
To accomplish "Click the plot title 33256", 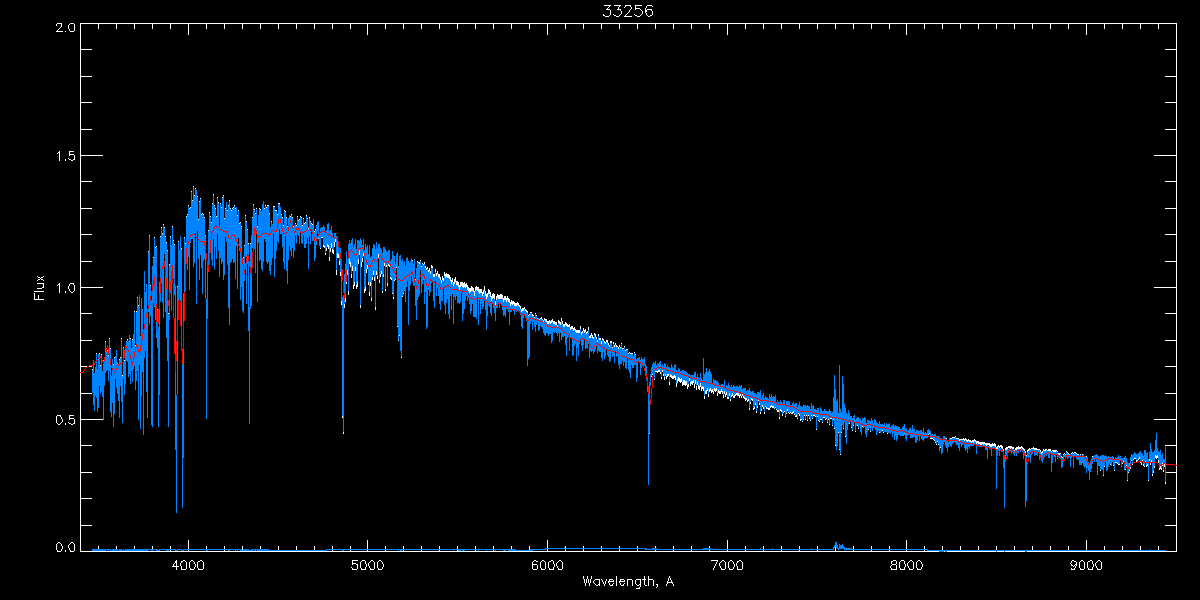I will (628, 11).
